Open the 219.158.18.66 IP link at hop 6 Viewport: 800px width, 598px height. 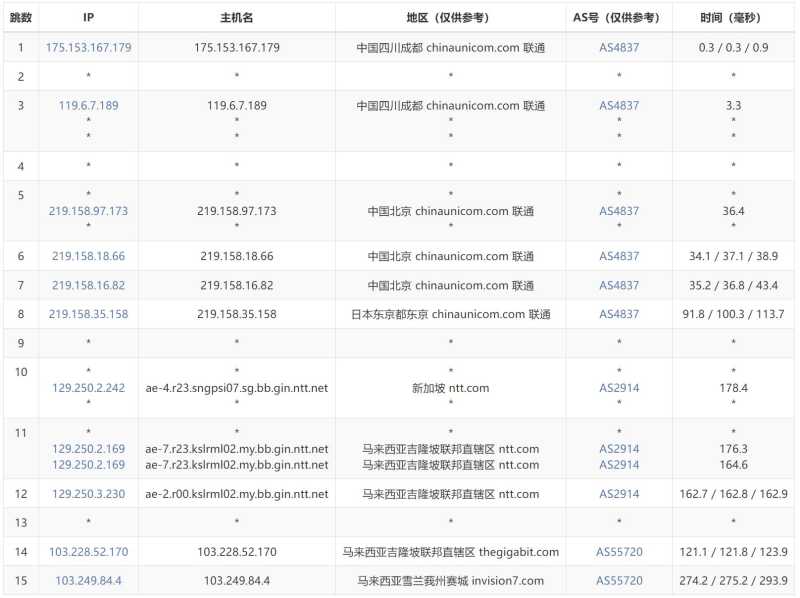(86, 256)
